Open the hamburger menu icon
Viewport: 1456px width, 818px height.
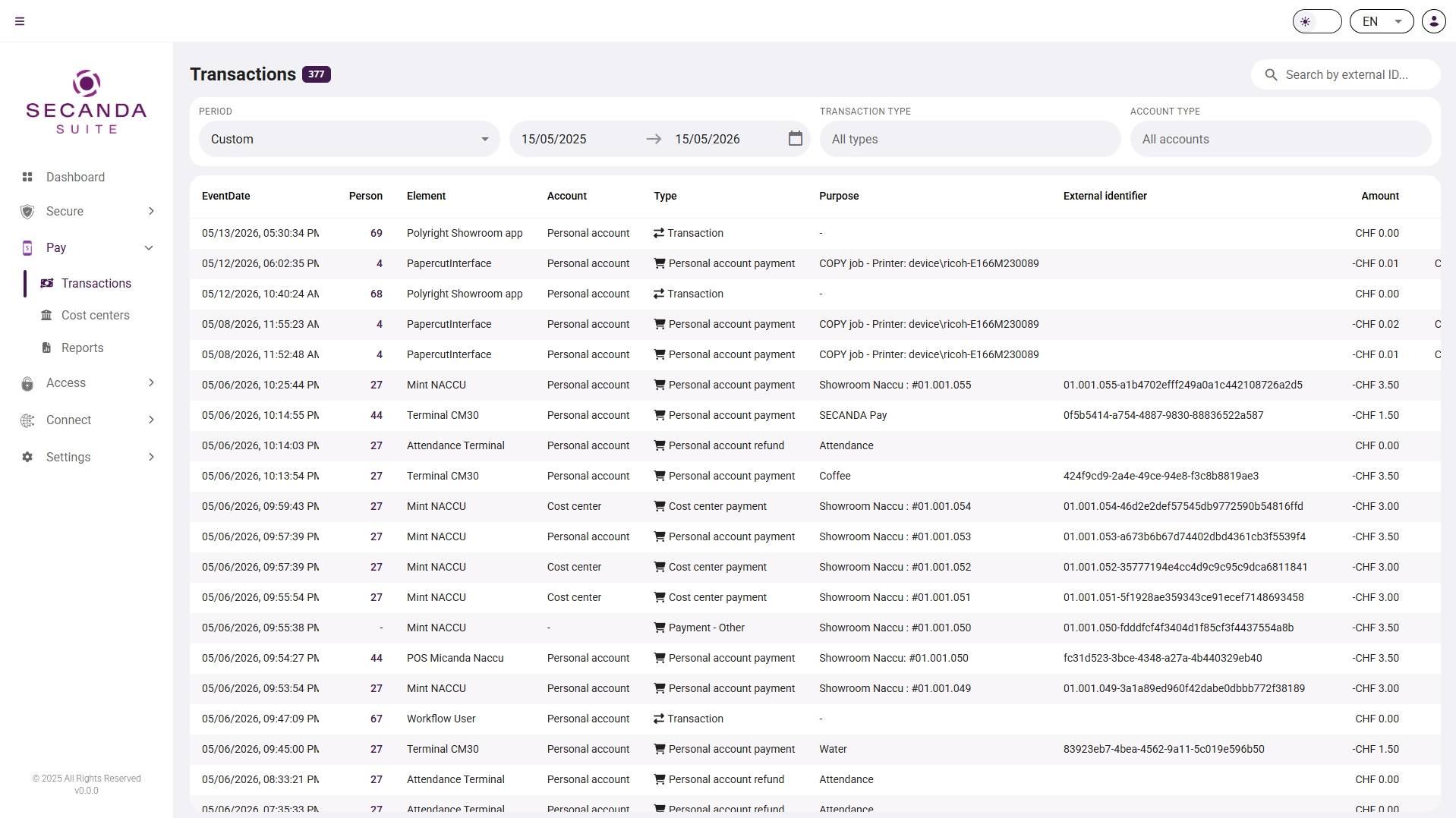[20, 21]
